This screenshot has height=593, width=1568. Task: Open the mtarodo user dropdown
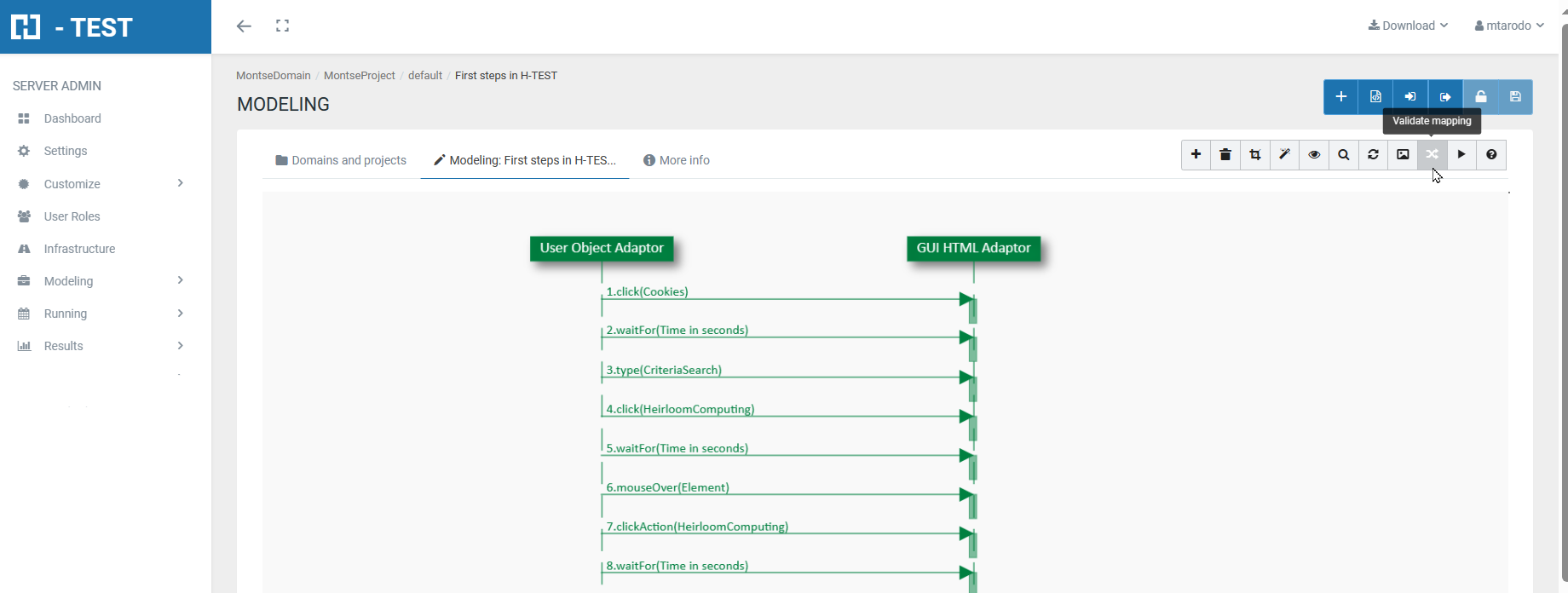click(x=1509, y=26)
